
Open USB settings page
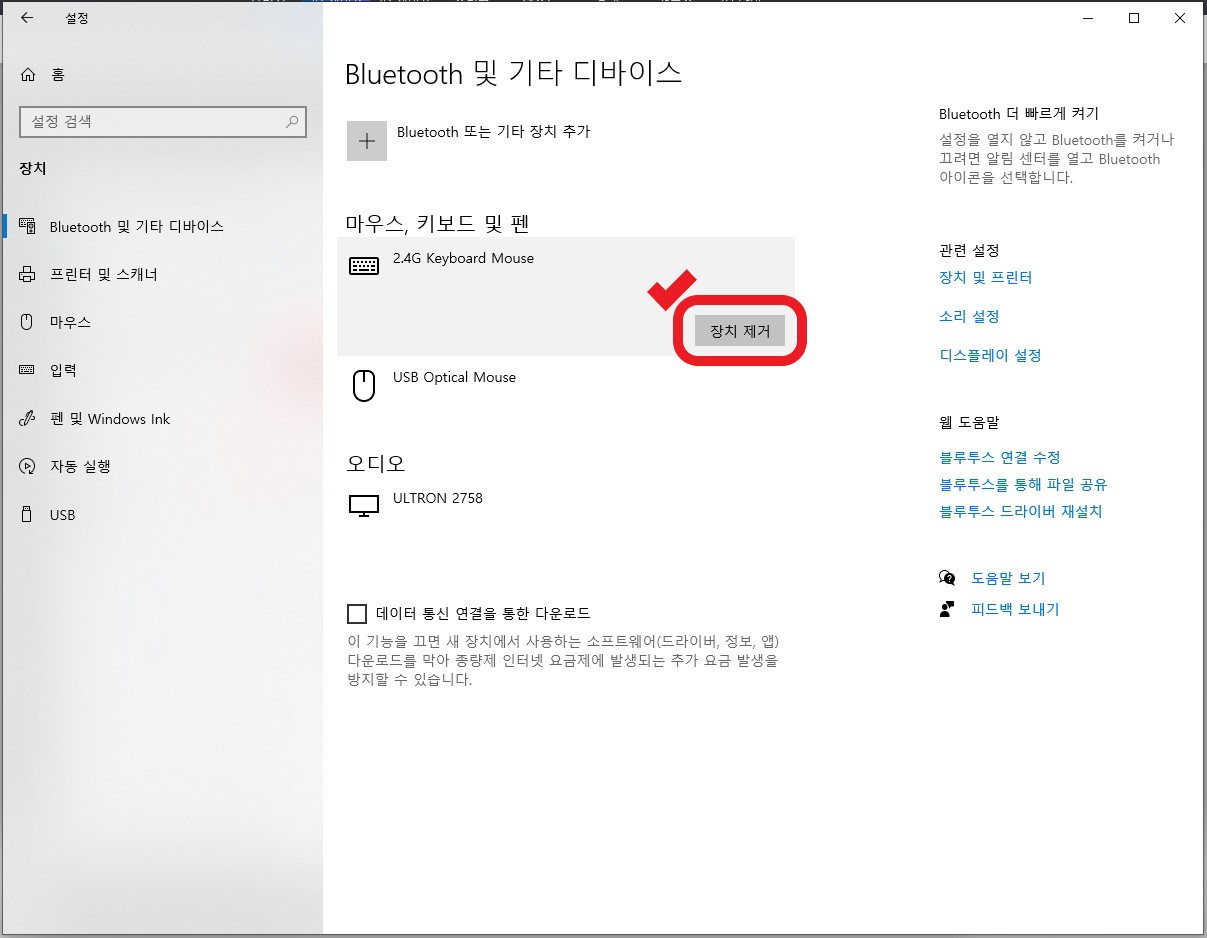(x=62, y=515)
